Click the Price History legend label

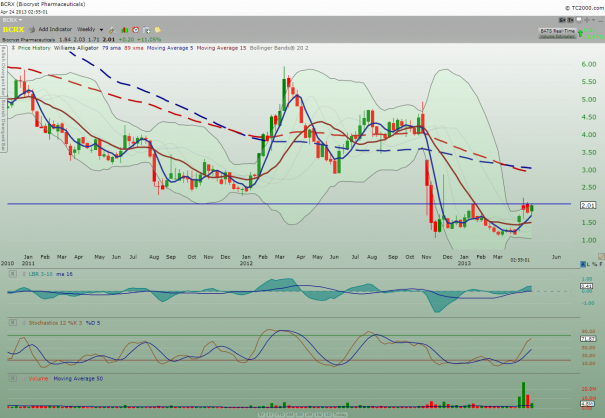tap(34, 48)
